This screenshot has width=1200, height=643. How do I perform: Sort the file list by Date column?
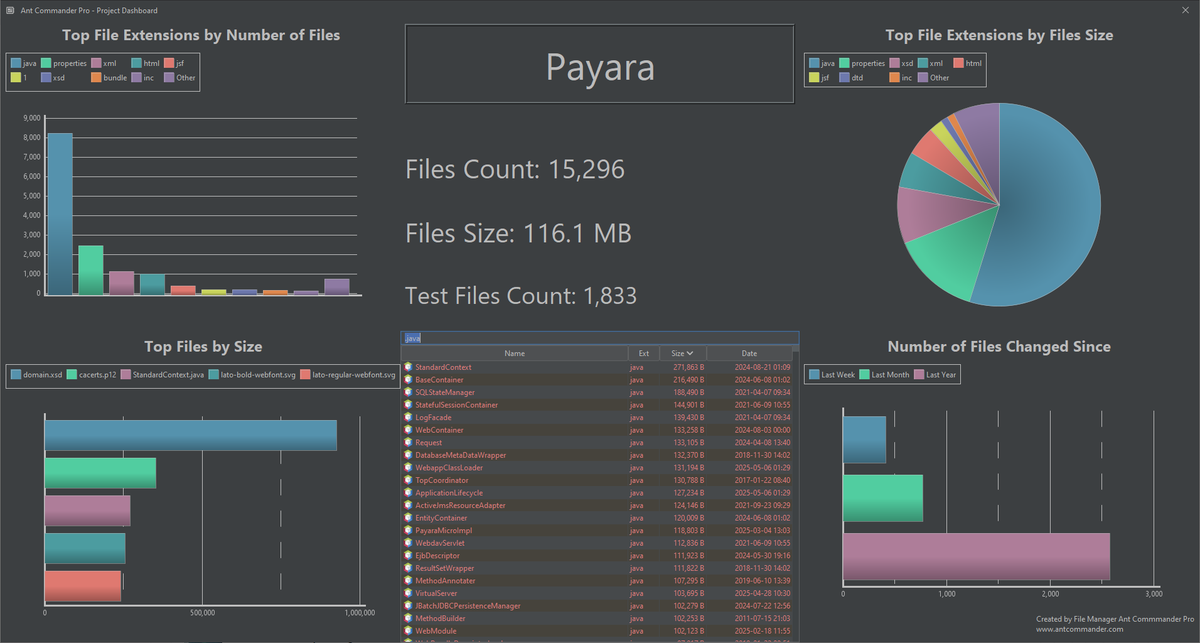point(749,353)
